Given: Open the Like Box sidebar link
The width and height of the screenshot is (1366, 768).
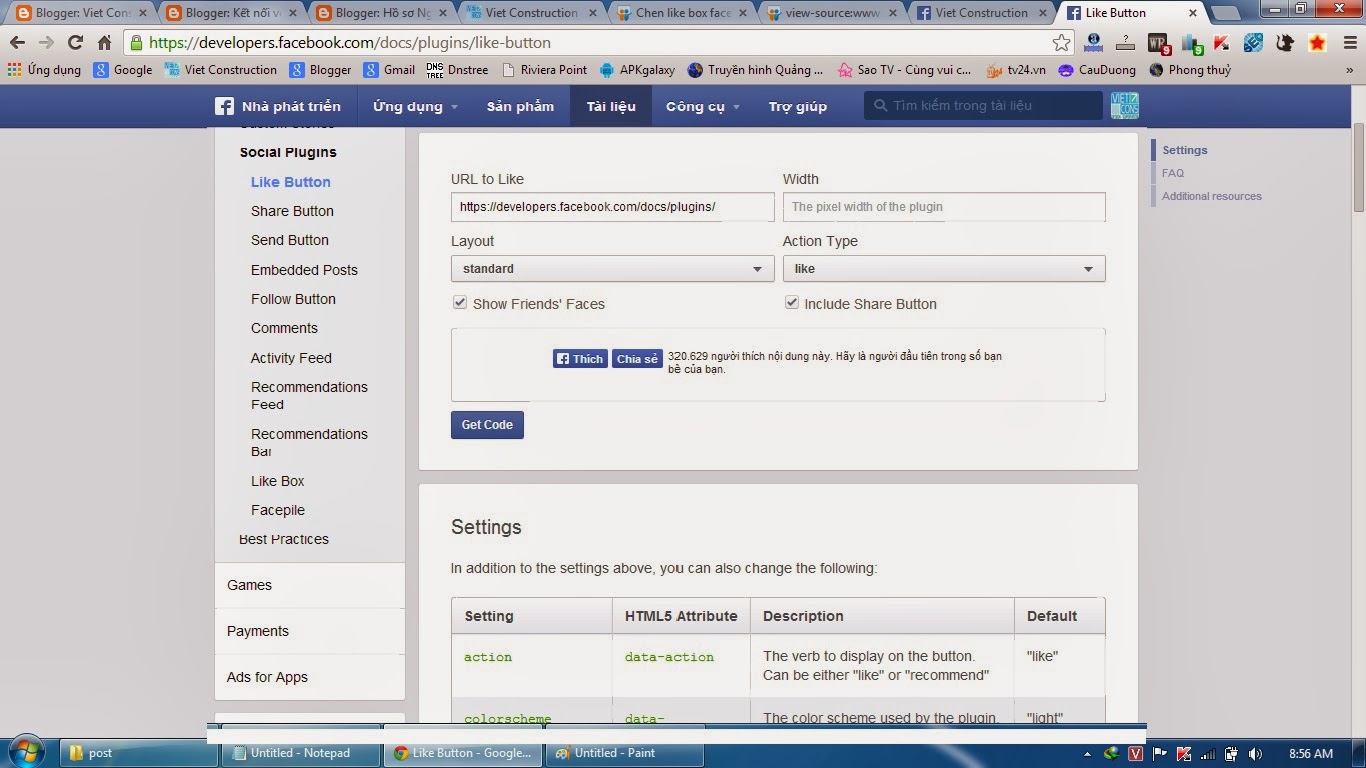Looking at the screenshot, I should 278,481.
